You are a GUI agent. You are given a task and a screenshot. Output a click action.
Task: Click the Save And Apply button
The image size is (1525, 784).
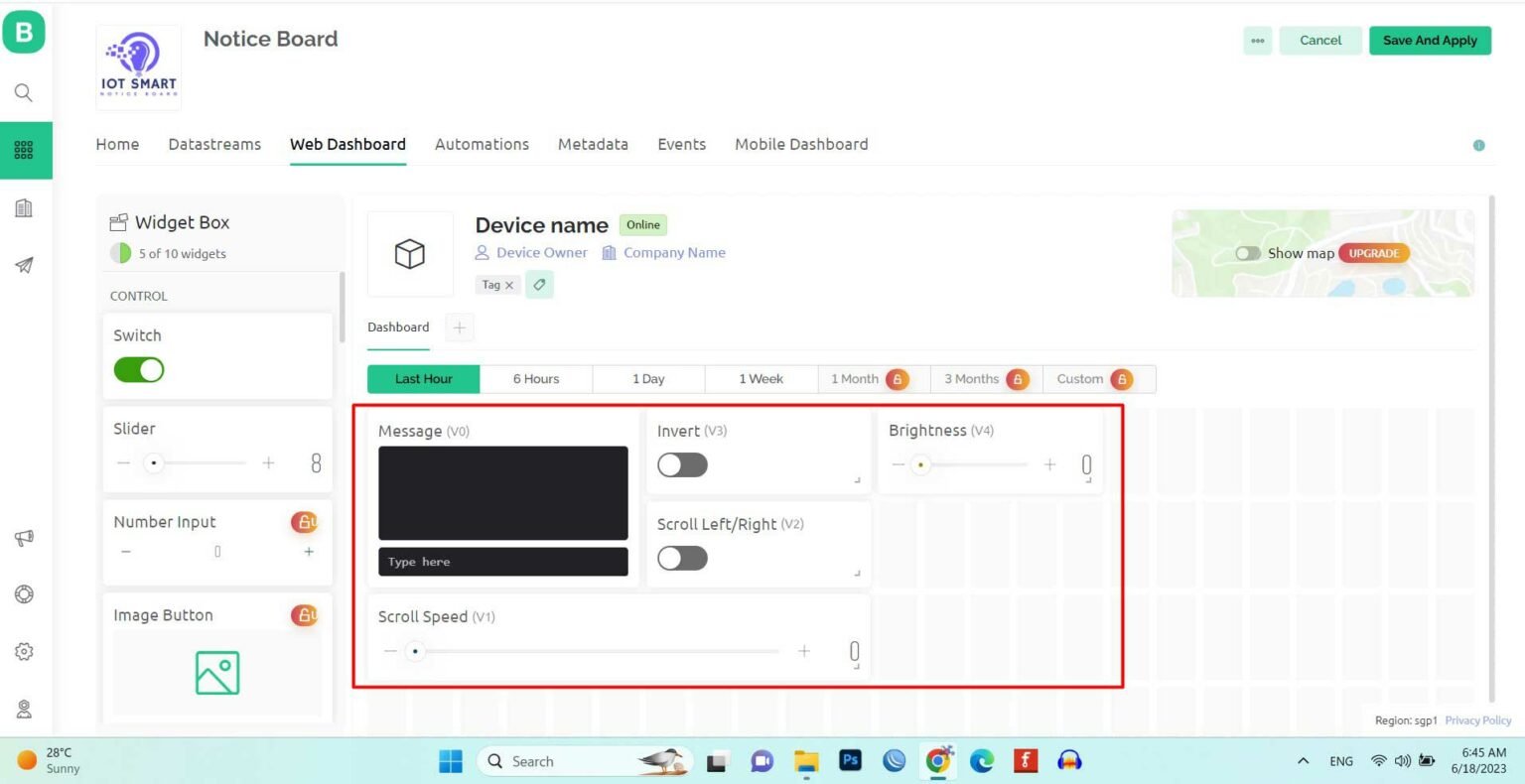click(x=1430, y=41)
